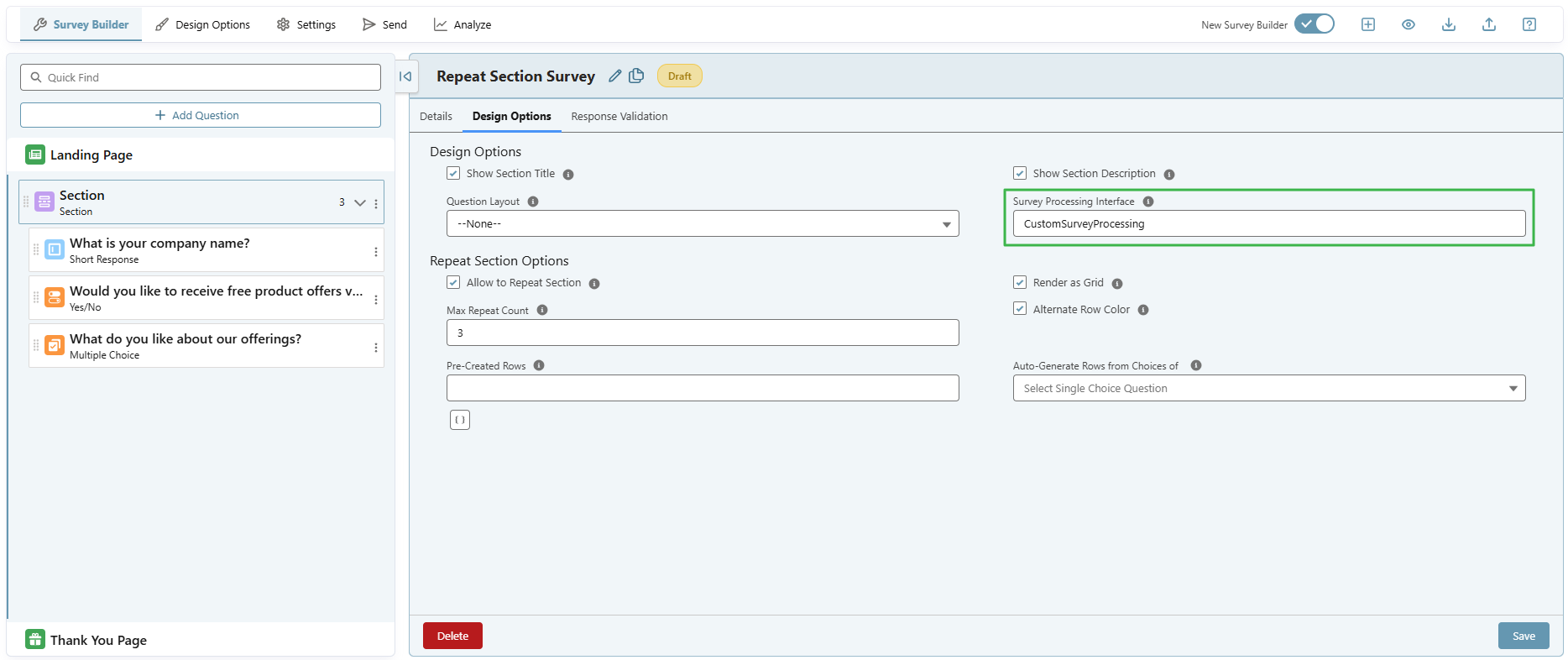
Task: Open Section row three-dot menu
Action: click(376, 203)
